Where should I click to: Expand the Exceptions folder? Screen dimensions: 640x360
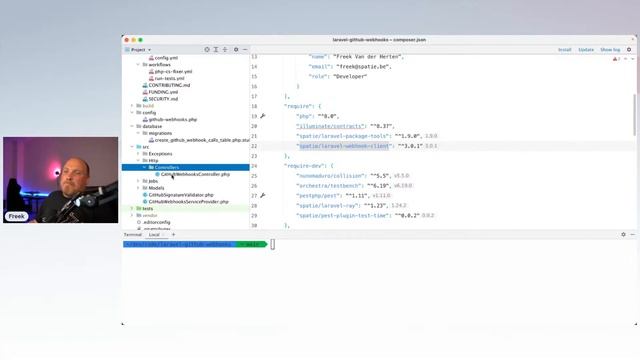[138, 154]
